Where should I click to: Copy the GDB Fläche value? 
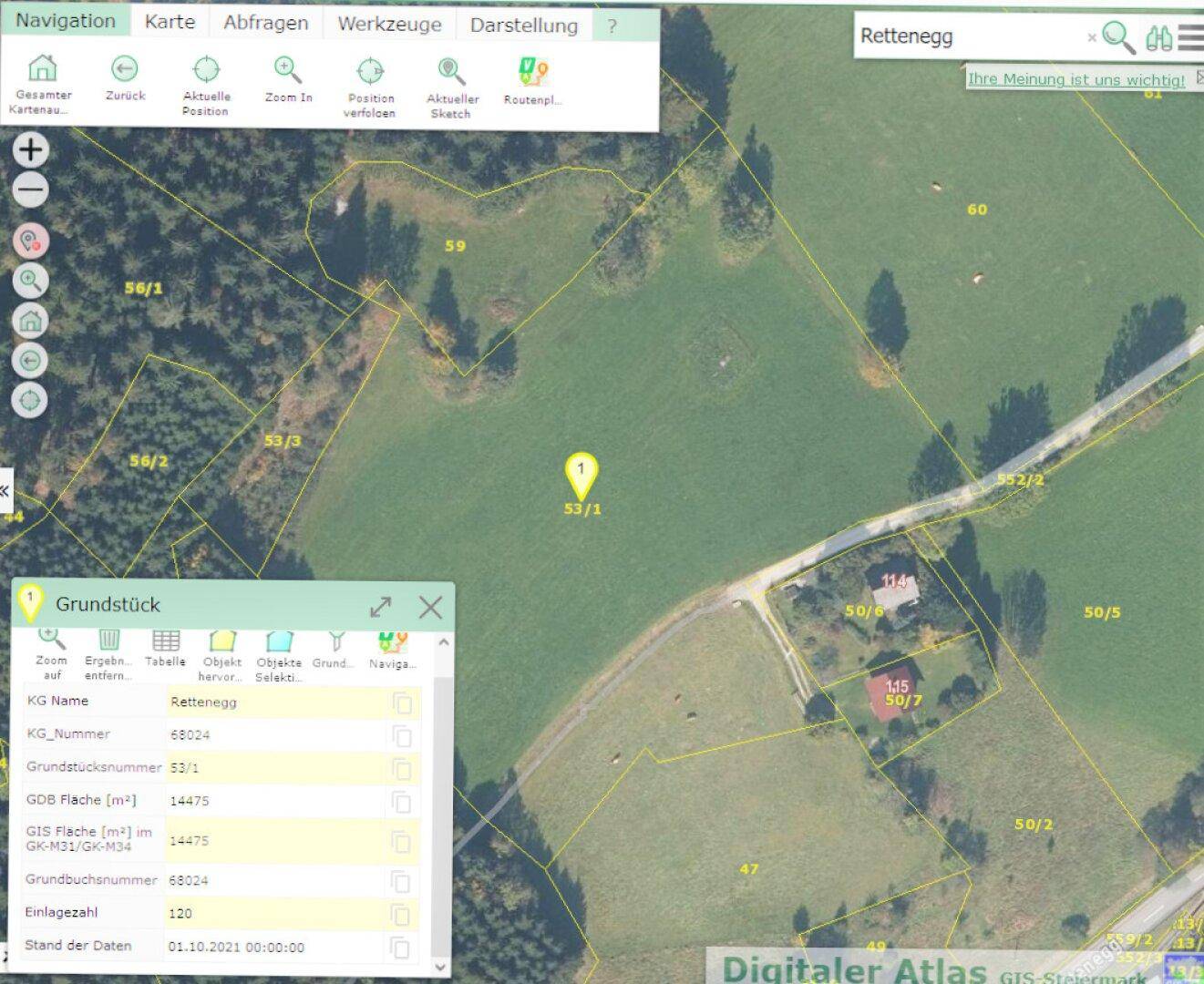402,802
